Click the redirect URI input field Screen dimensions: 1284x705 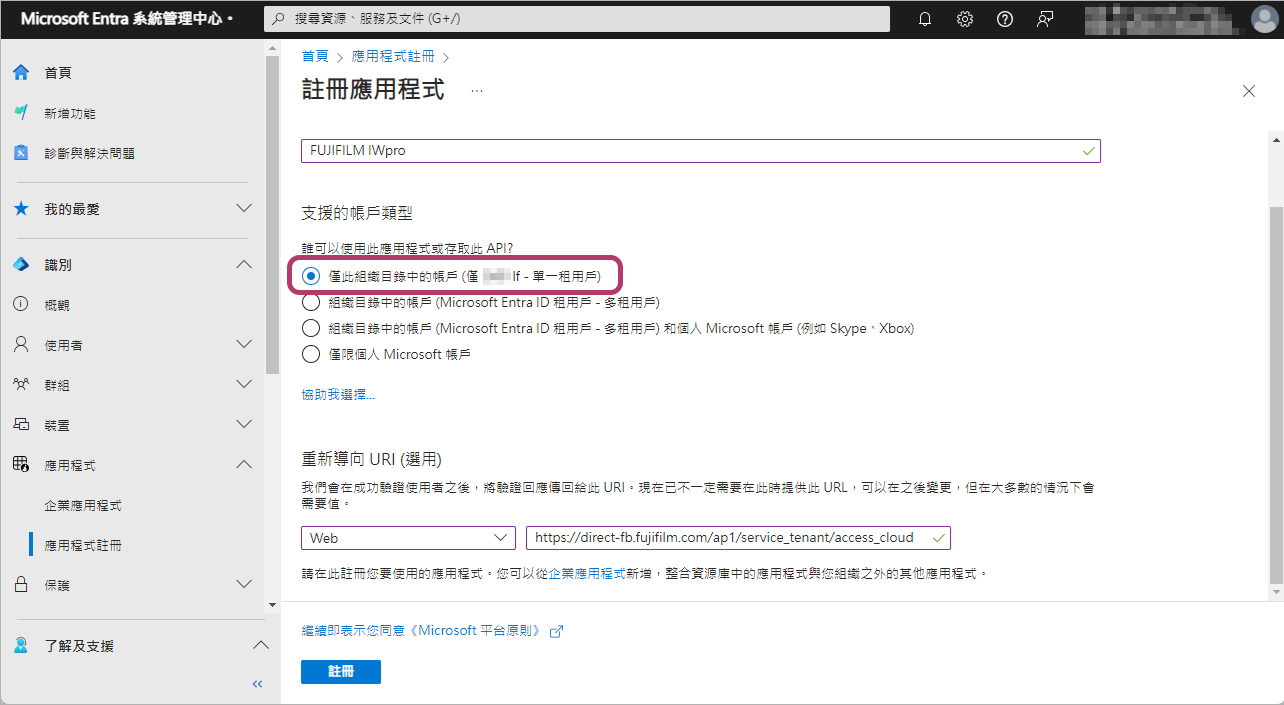click(738, 538)
